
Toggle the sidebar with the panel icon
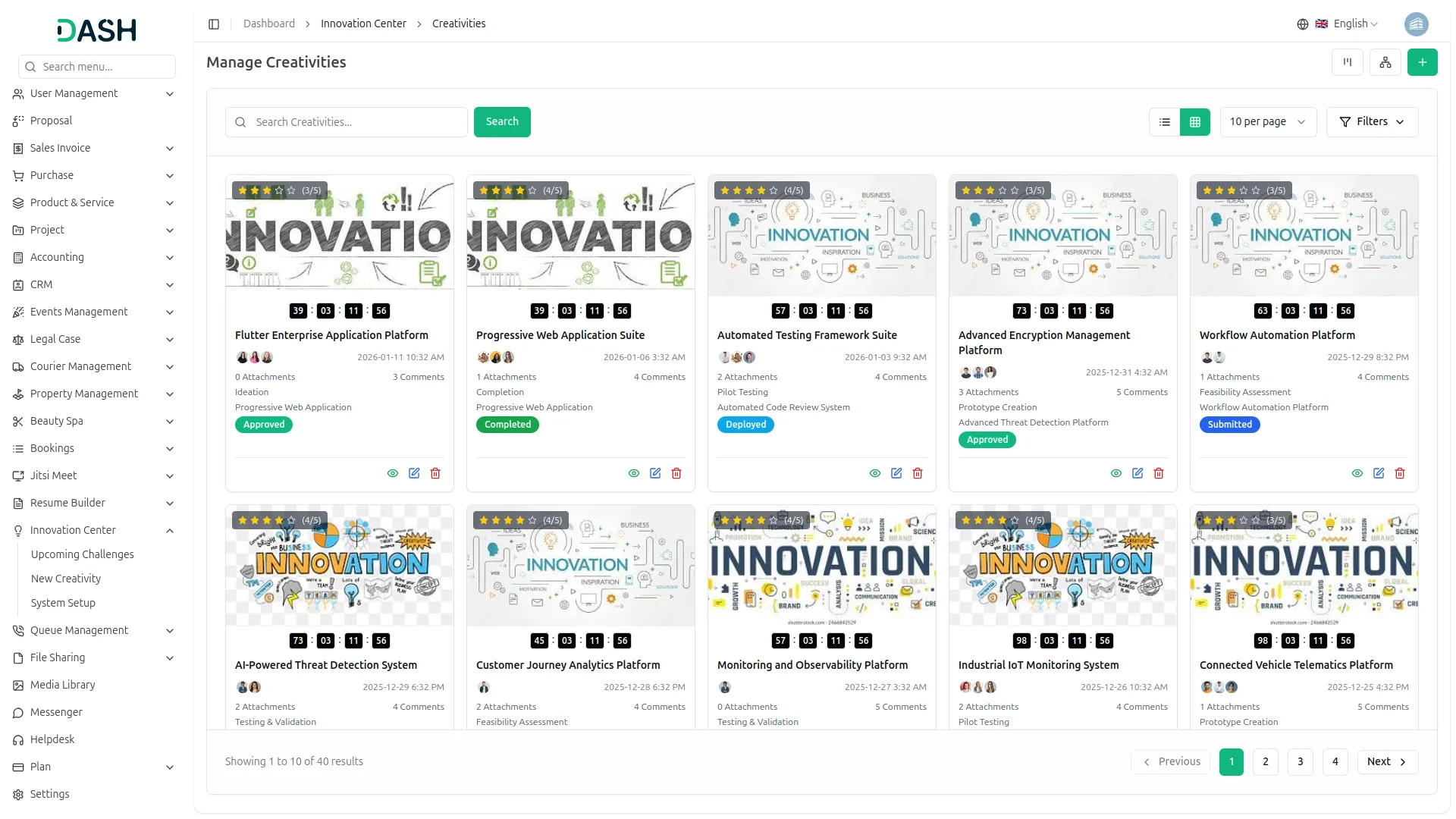pos(214,24)
